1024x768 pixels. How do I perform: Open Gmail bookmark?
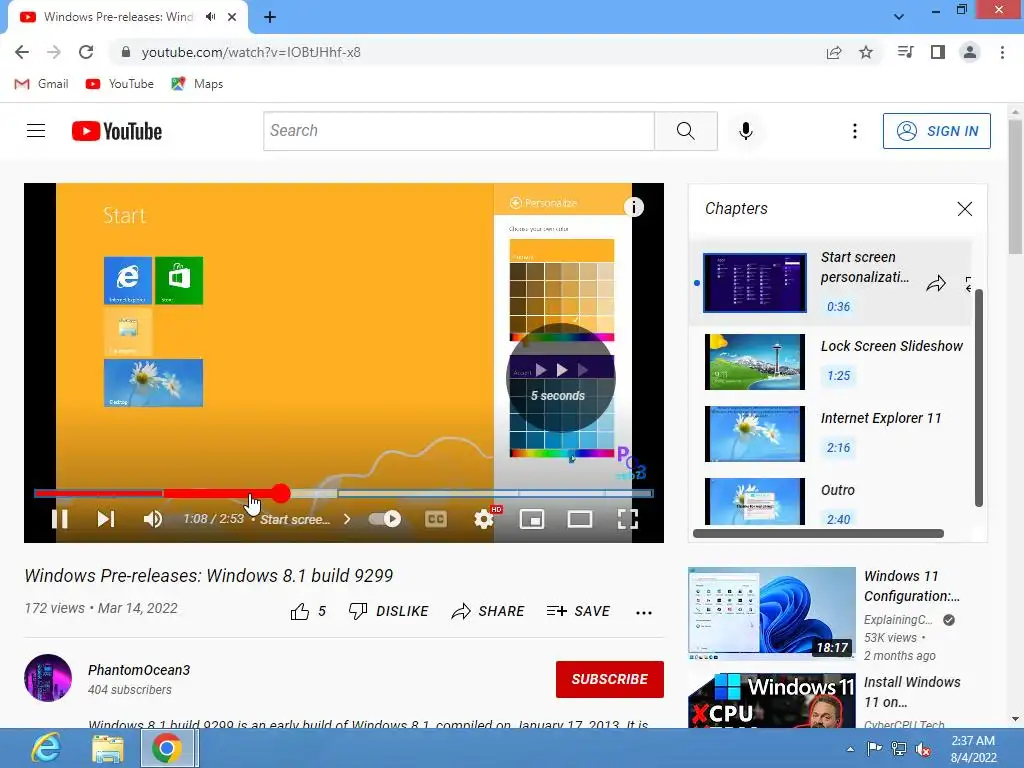[41, 84]
